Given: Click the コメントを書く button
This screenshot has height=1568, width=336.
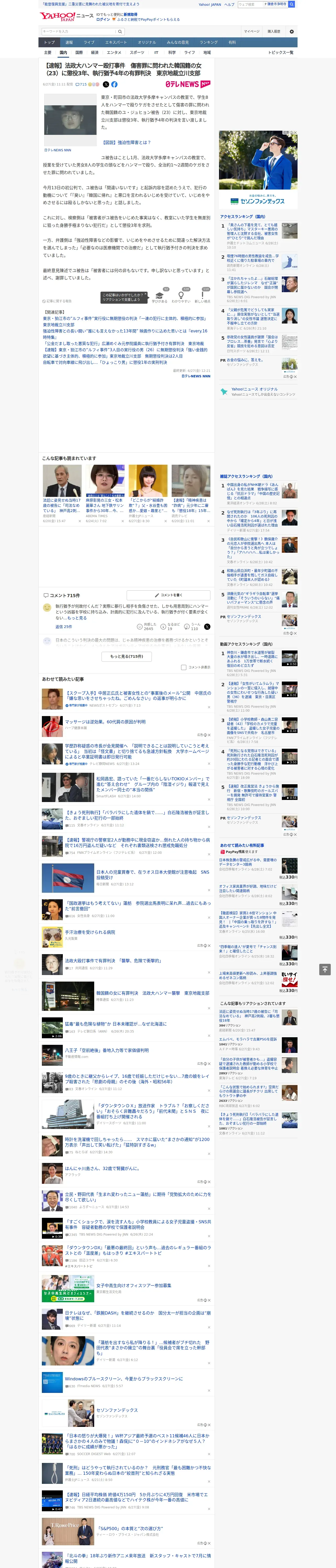Looking at the screenshot, I should pos(169,595).
